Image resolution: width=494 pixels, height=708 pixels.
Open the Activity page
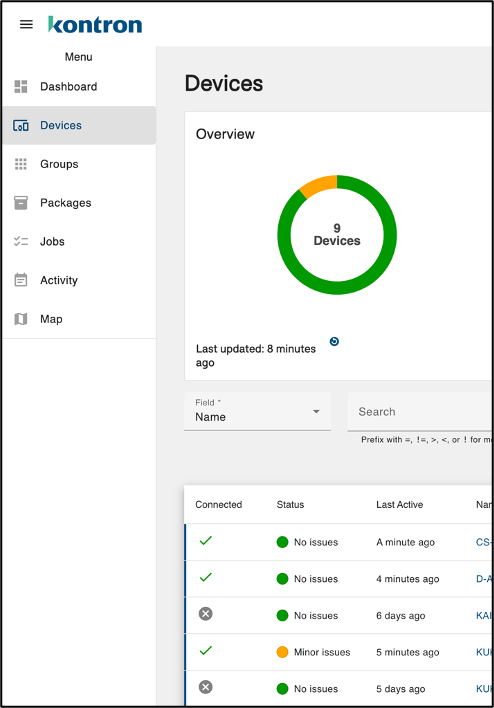pos(79,280)
